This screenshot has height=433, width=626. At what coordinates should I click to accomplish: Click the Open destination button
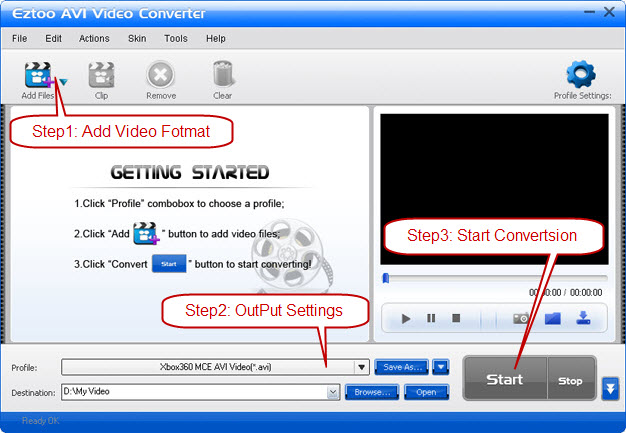tap(426, 392)
